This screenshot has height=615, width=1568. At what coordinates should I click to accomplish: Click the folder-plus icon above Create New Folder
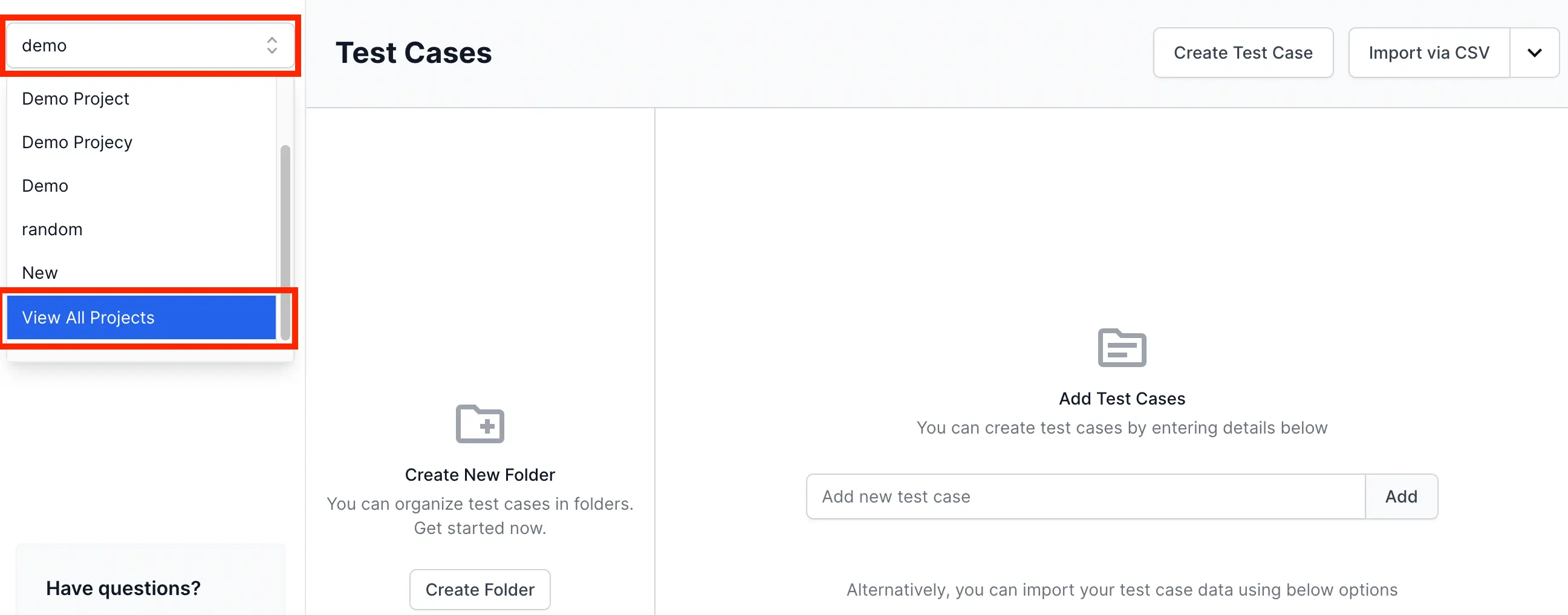pos(480,424)
